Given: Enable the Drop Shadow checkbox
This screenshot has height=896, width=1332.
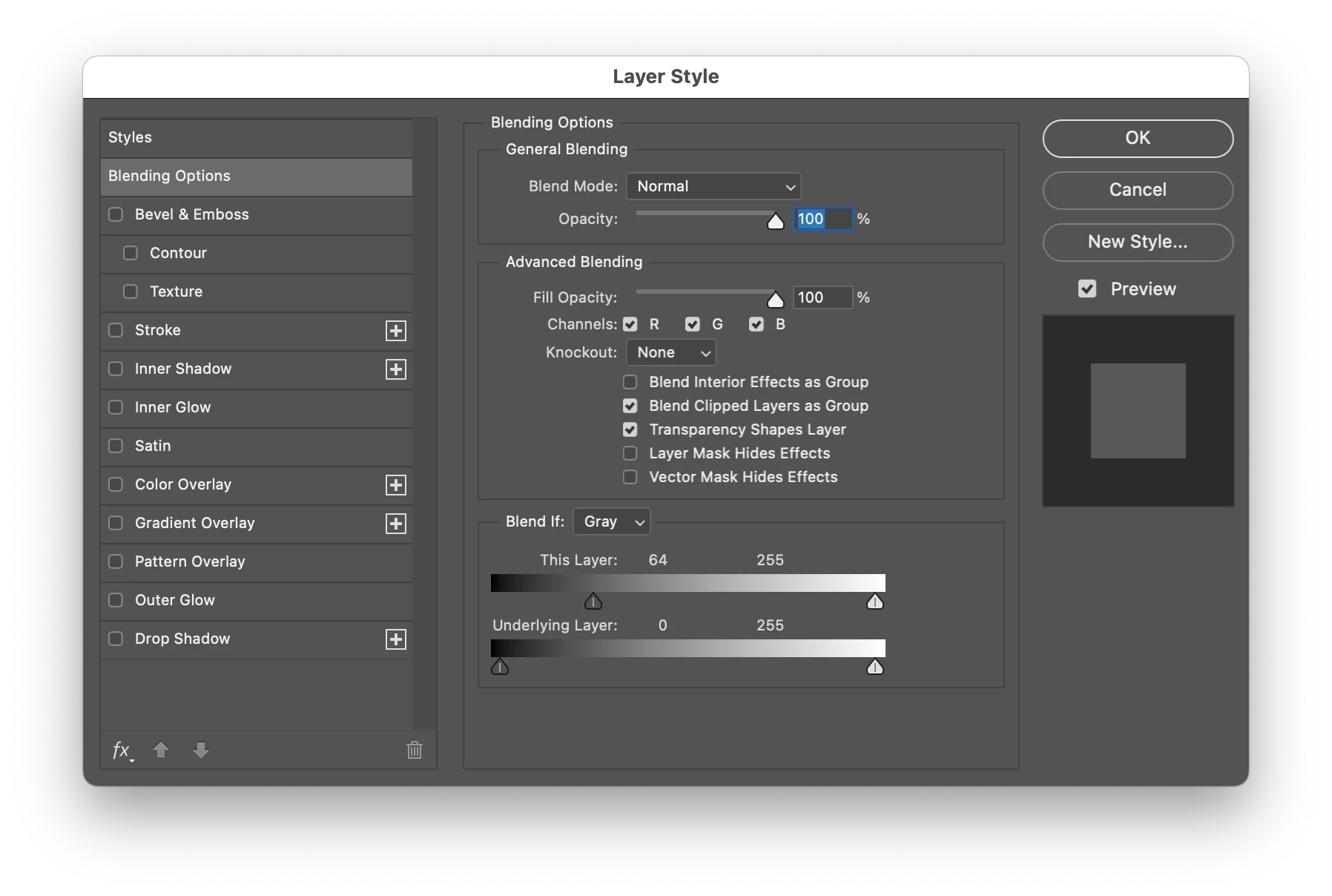Looking at the screenshot, I should 116,639.
